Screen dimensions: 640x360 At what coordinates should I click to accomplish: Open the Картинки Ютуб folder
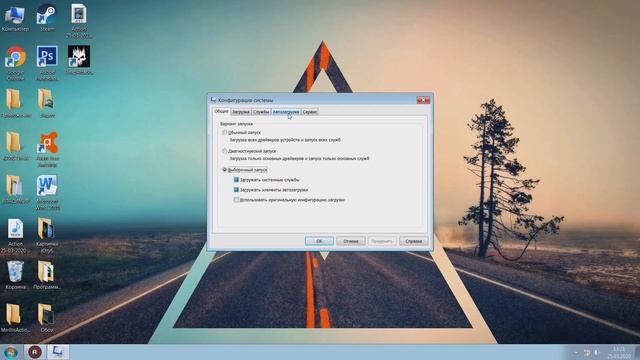point(47,236)
